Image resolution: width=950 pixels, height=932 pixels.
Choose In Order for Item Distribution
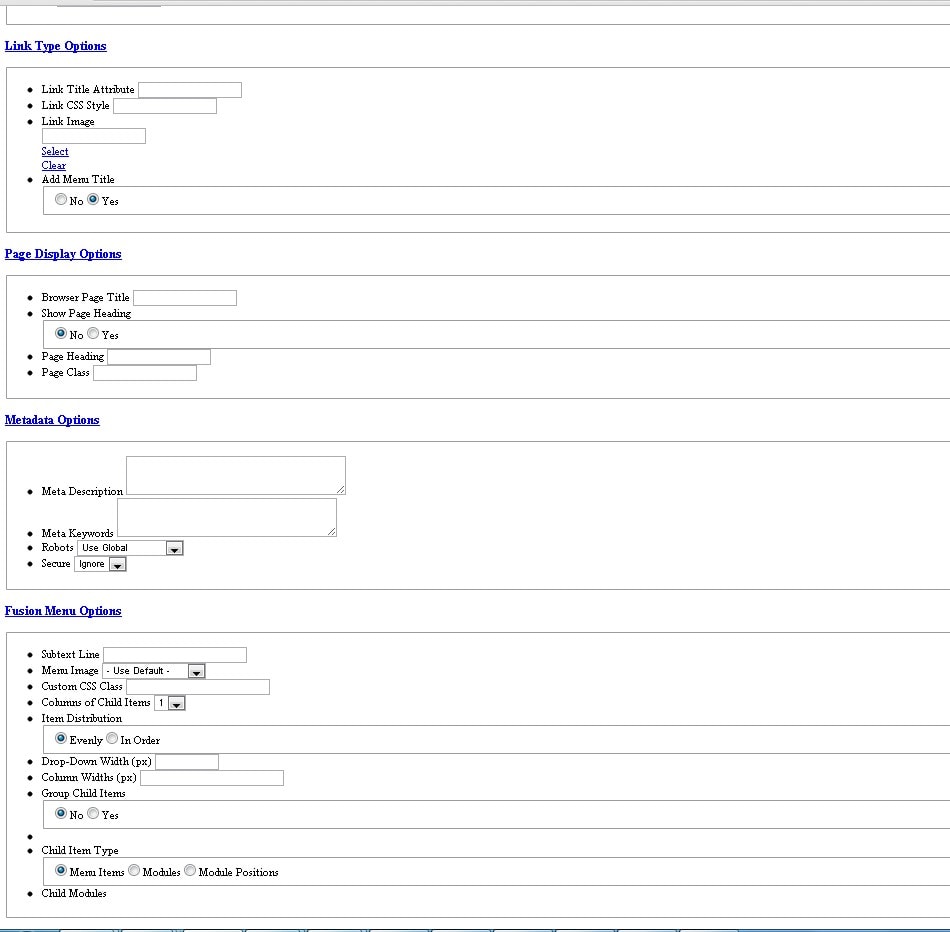point(112,739)
